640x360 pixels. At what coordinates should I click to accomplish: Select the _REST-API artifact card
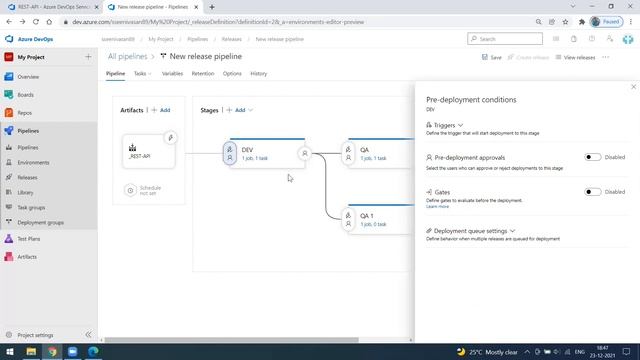click(x=149, y=152)
